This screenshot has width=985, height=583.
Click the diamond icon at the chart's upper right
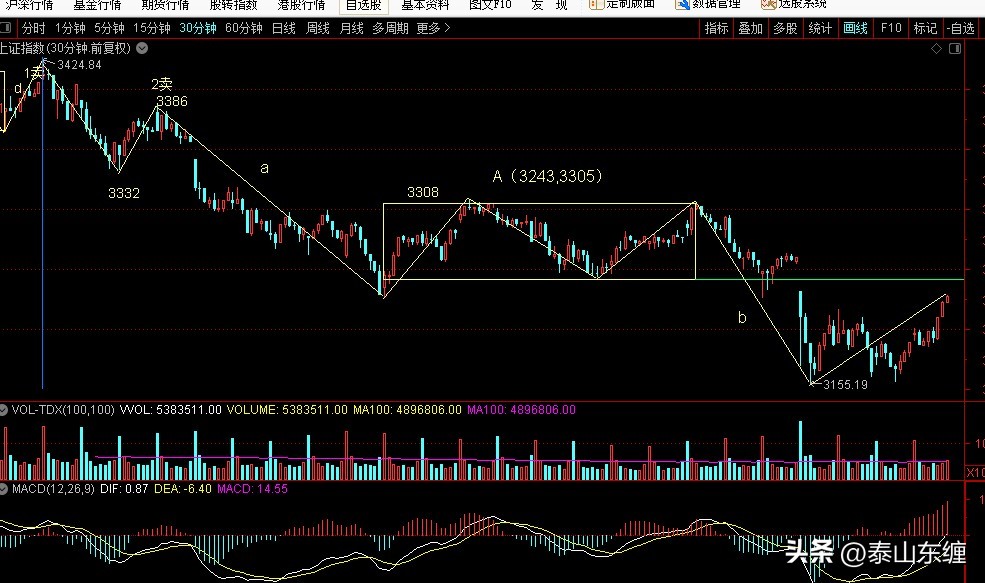[936, 48]
